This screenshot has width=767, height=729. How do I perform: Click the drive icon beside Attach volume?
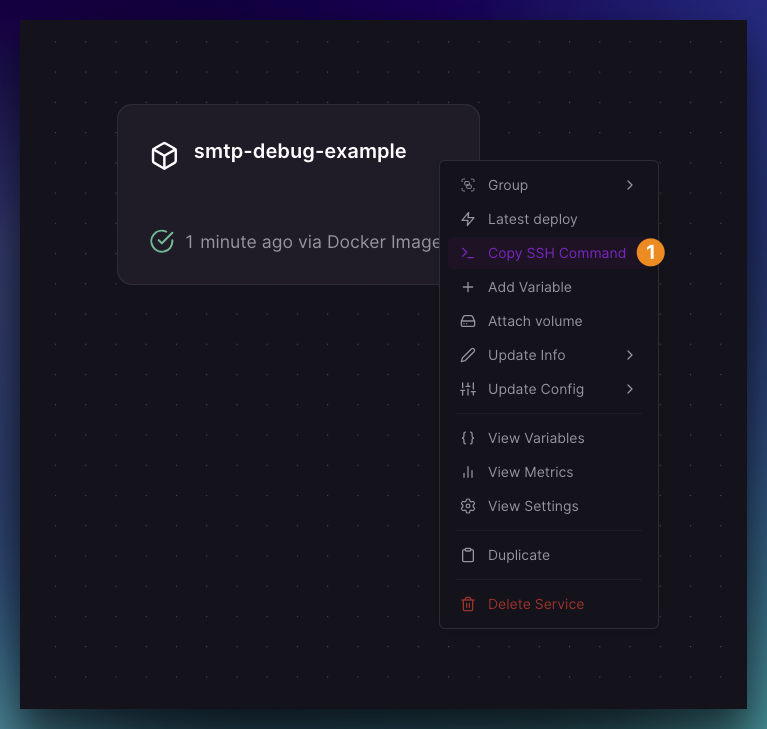tap(468, 321)
